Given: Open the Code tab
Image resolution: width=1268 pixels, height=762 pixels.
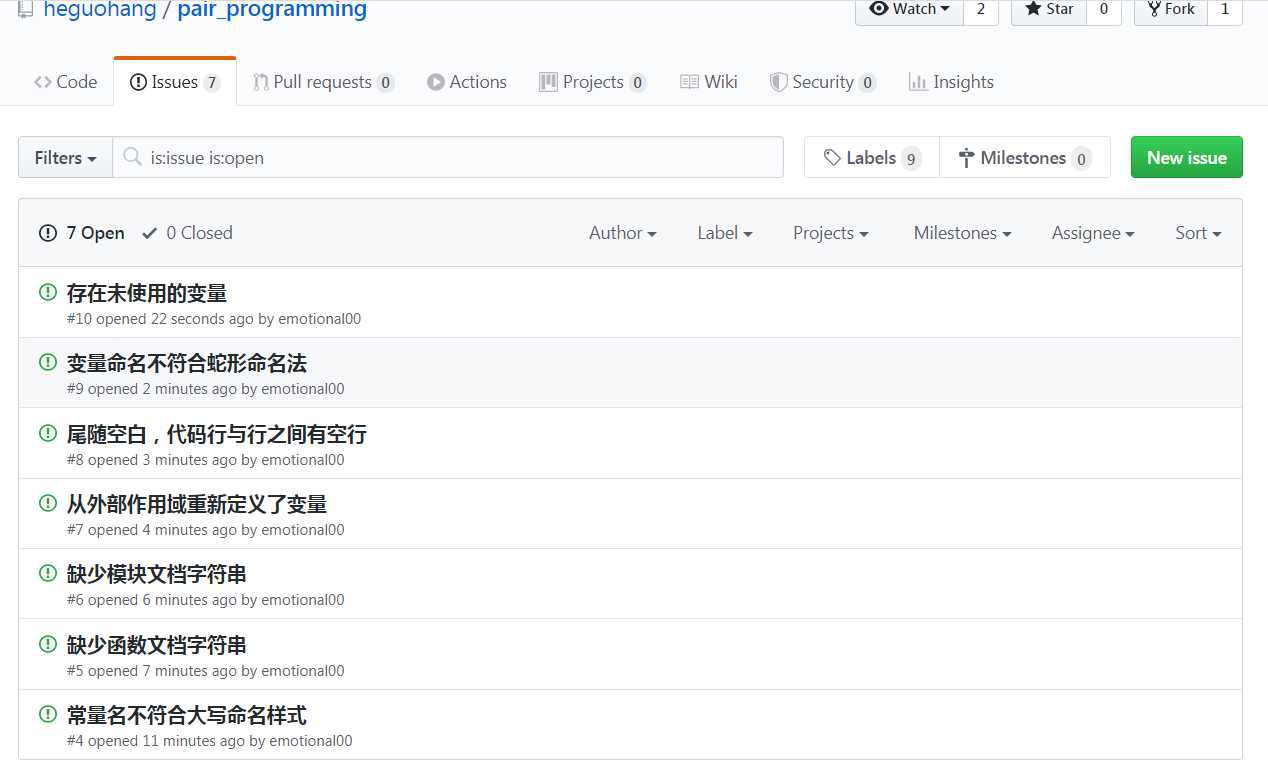Looking at the screenshot, I should click(x=65, y=82).
